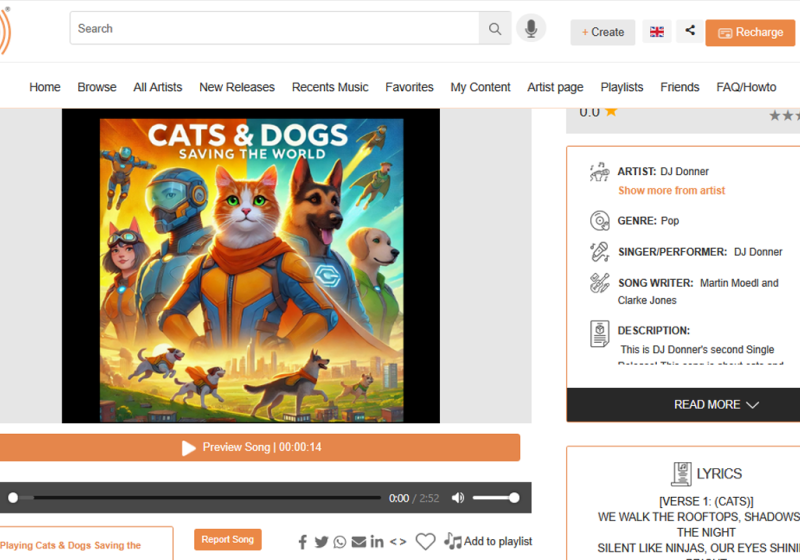This screenshot has height=560, width=800.
Task: Get embed code for song
Action: point(398,542)
